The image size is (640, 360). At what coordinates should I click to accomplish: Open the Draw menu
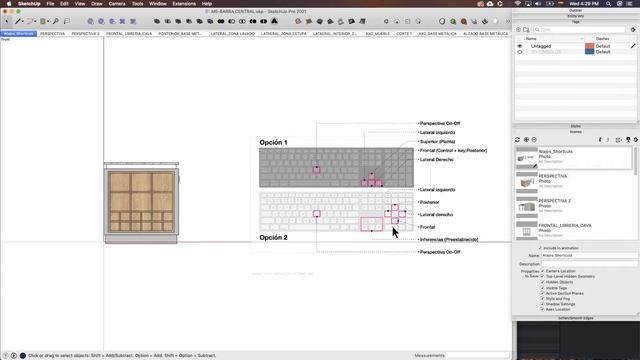pyautogui.click(x=97, y=4)
